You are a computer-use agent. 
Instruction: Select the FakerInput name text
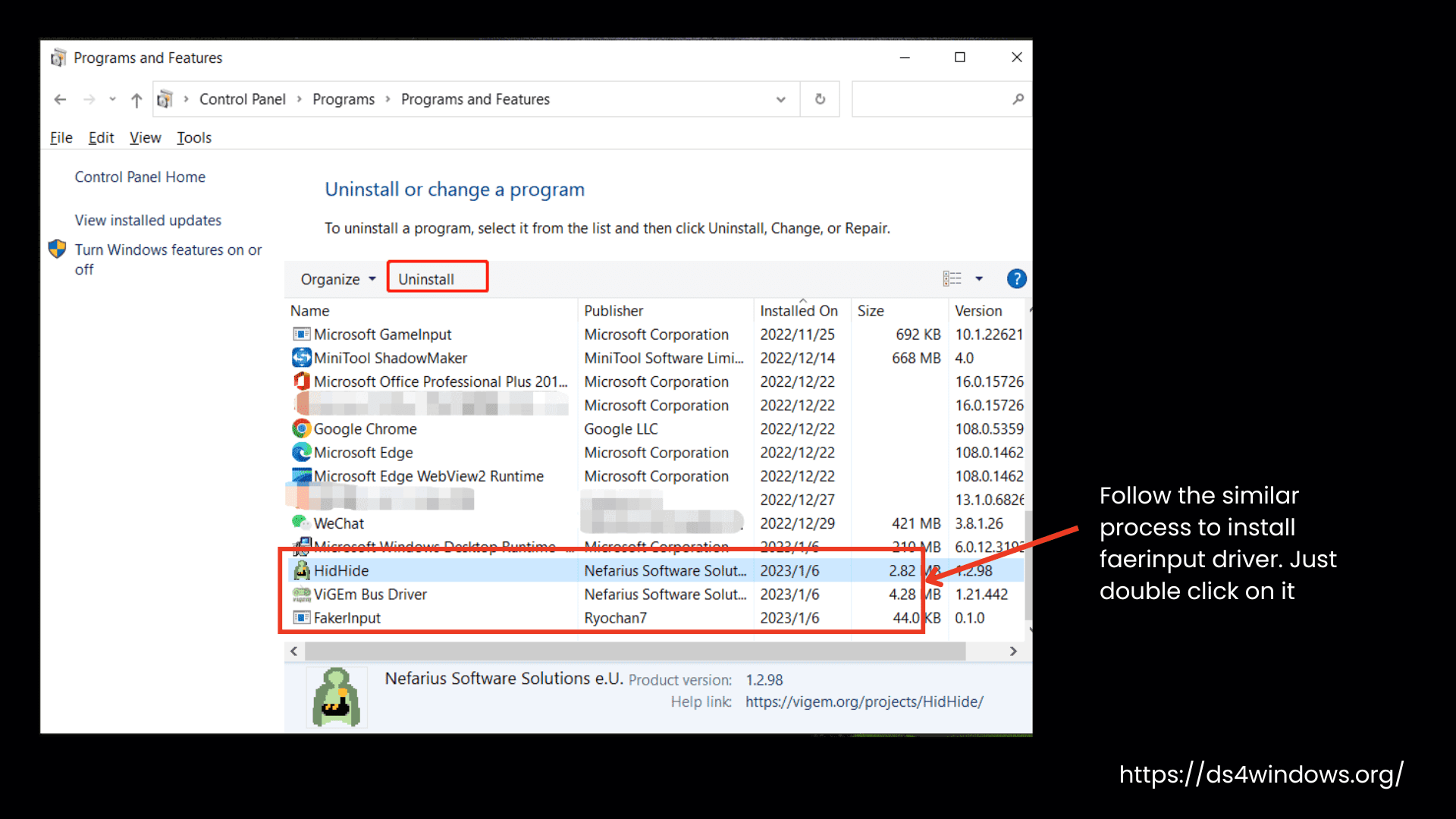pyautogui.click(x=347, y=618)
